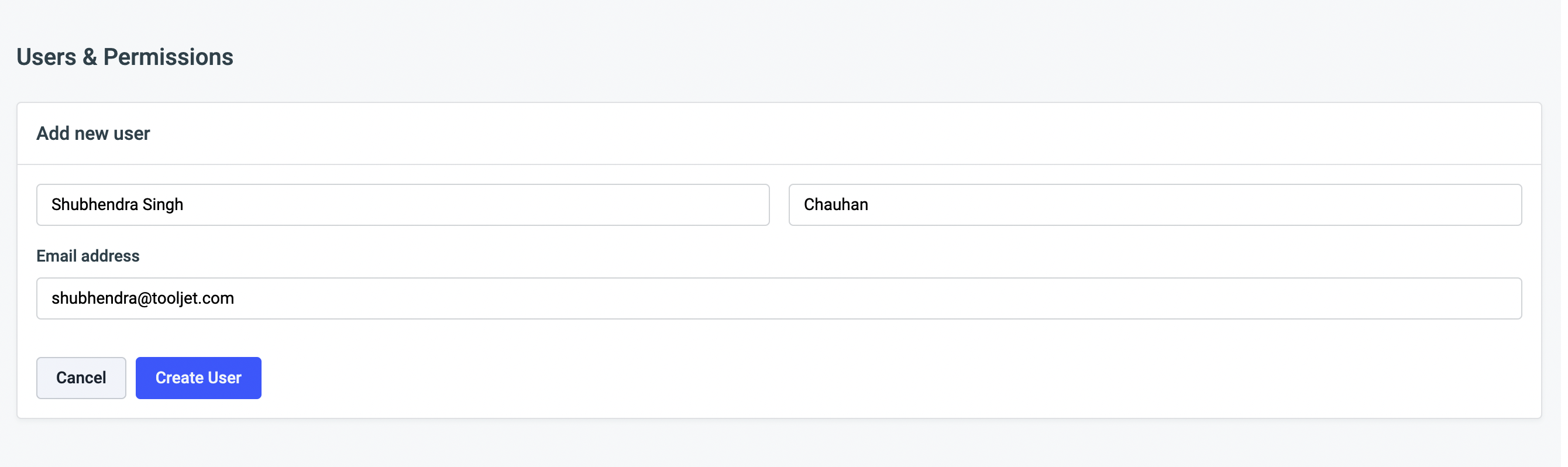Click the email address input field
Image resolution: width=1568 pixels, height=467 pixels.
(778, 298)
